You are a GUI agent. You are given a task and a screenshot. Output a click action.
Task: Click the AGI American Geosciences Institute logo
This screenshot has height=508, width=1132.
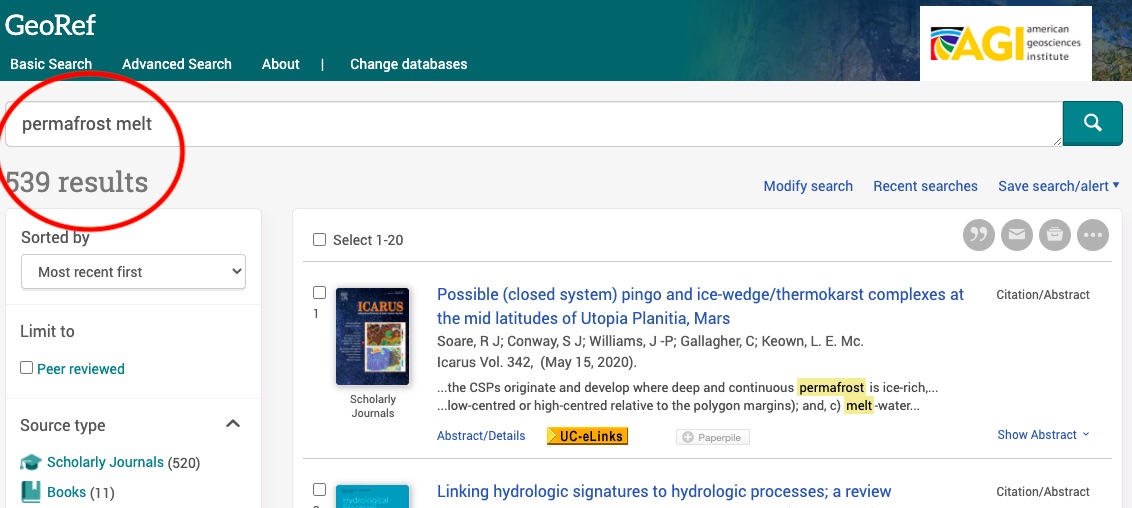click(1005, 43)
